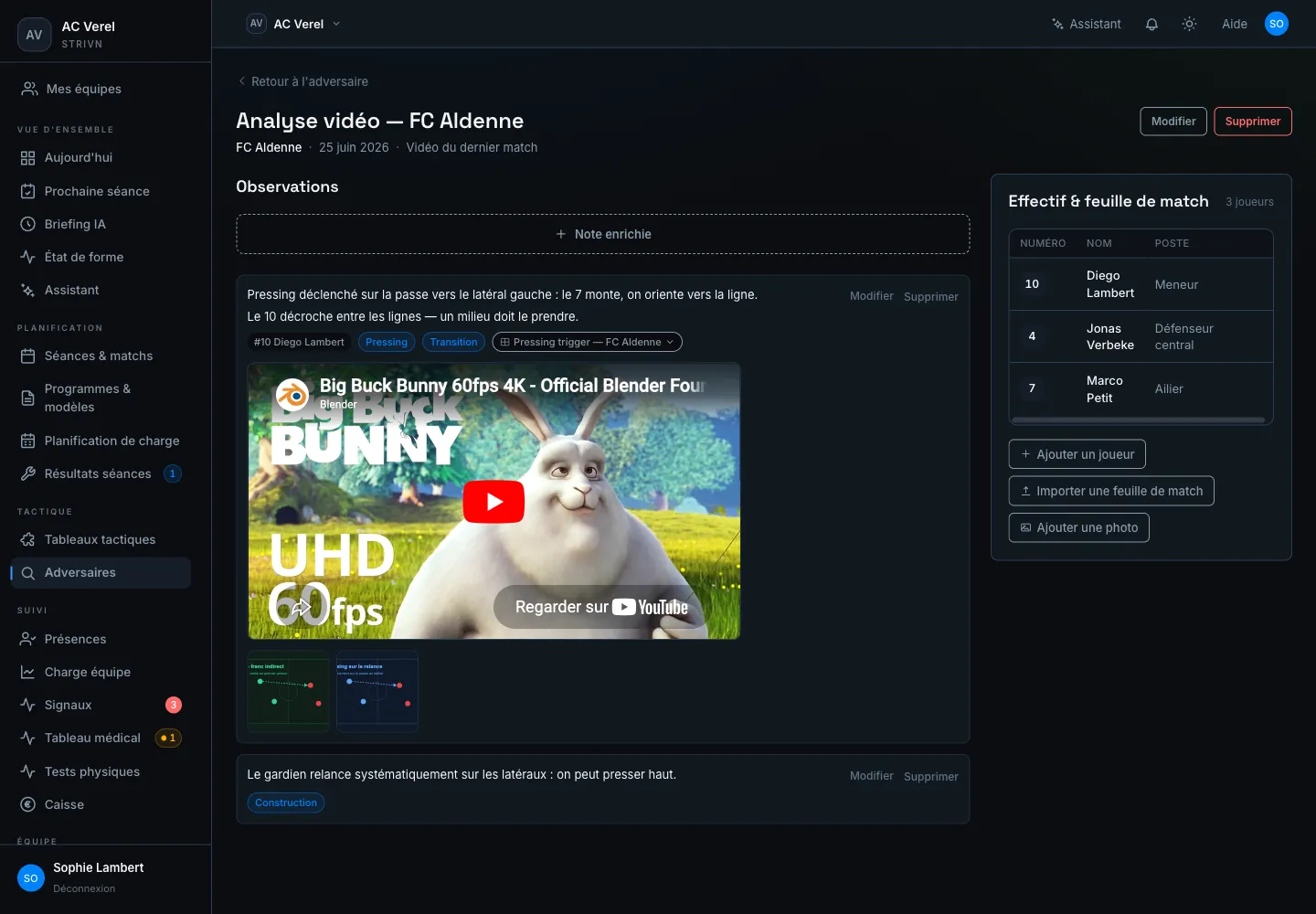Click Ajouter un joueur button
The height and width of the screenshot is (914, 1316).
point(1077,454)
